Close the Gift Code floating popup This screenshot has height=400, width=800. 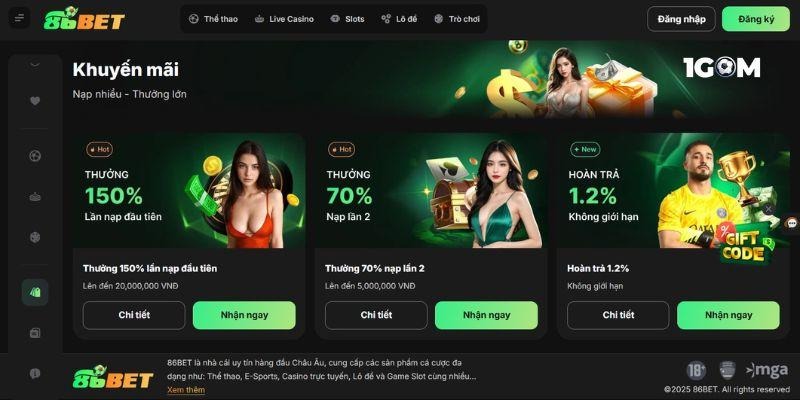pyautogui.click(x=768, y=209)
